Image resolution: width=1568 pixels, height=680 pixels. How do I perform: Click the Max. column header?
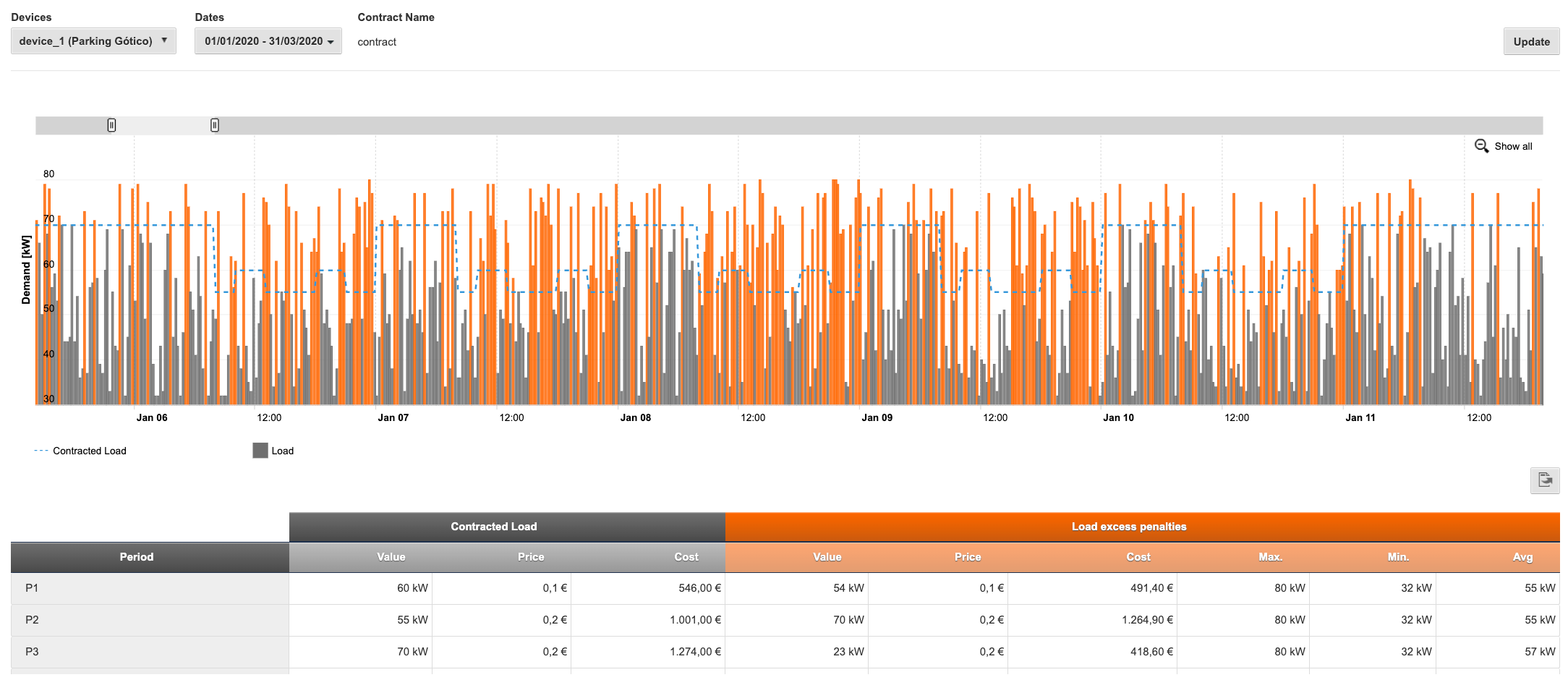(x=1270, y=557)
